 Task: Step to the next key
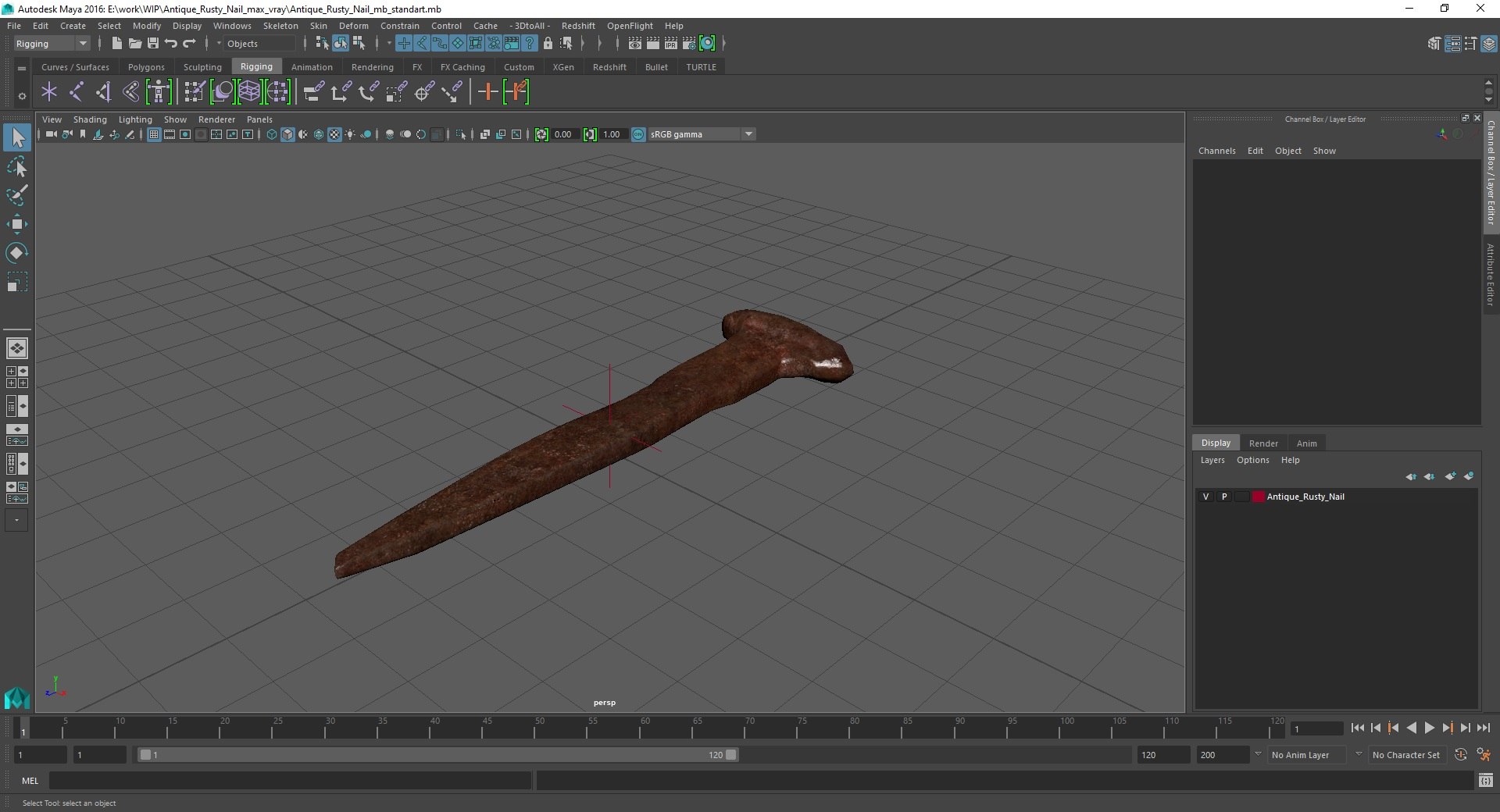1447,728
